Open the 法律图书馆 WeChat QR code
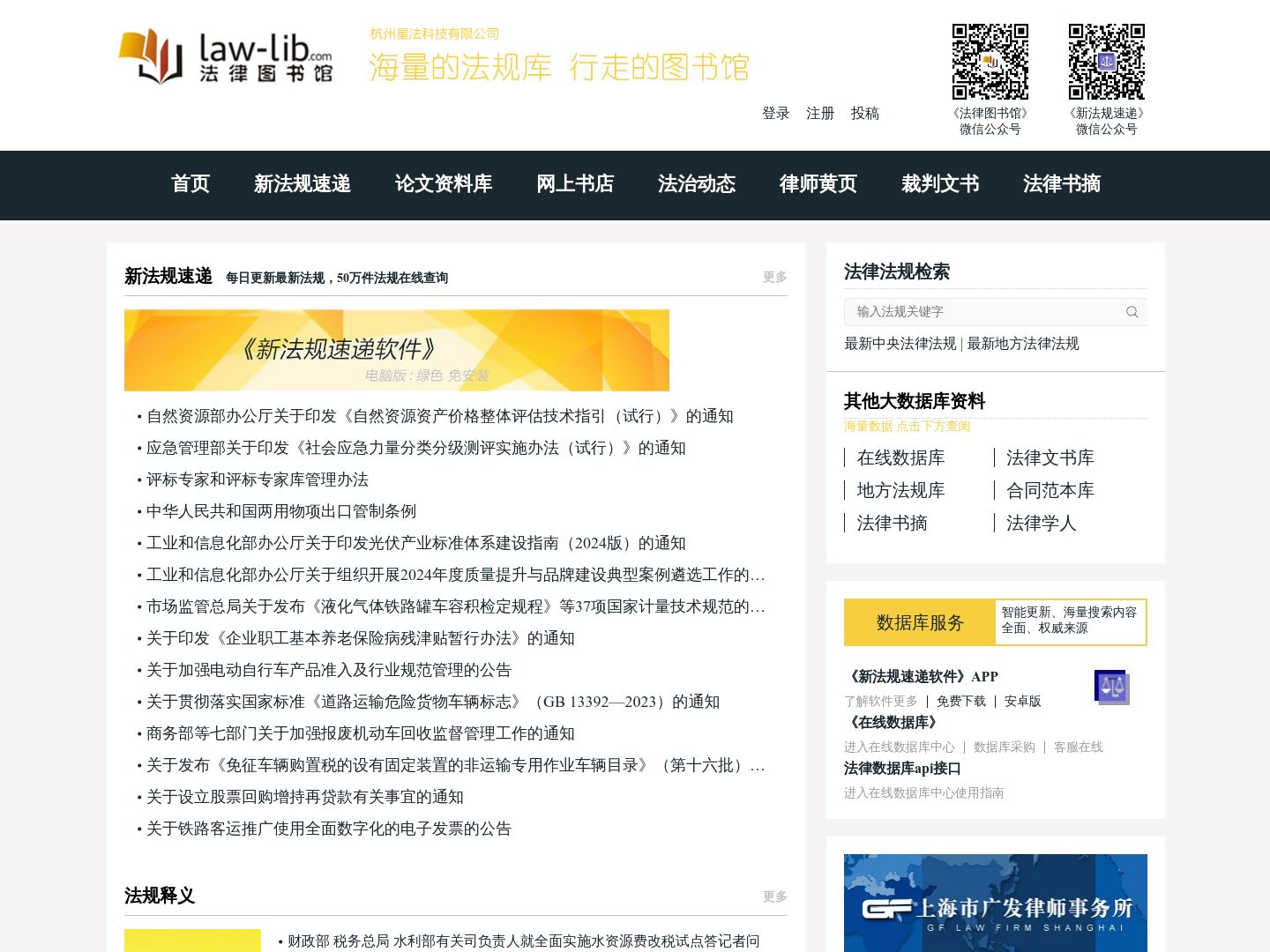 pos(990,62)
